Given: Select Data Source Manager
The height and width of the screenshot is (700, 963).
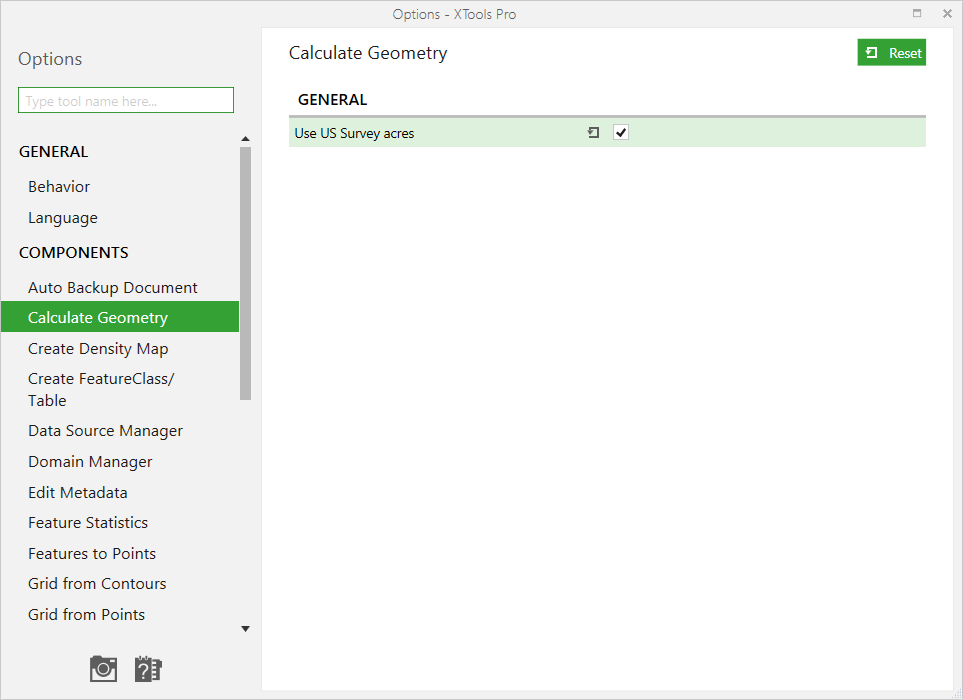Looking at the screenshot, I should click(x=106, y=431).
